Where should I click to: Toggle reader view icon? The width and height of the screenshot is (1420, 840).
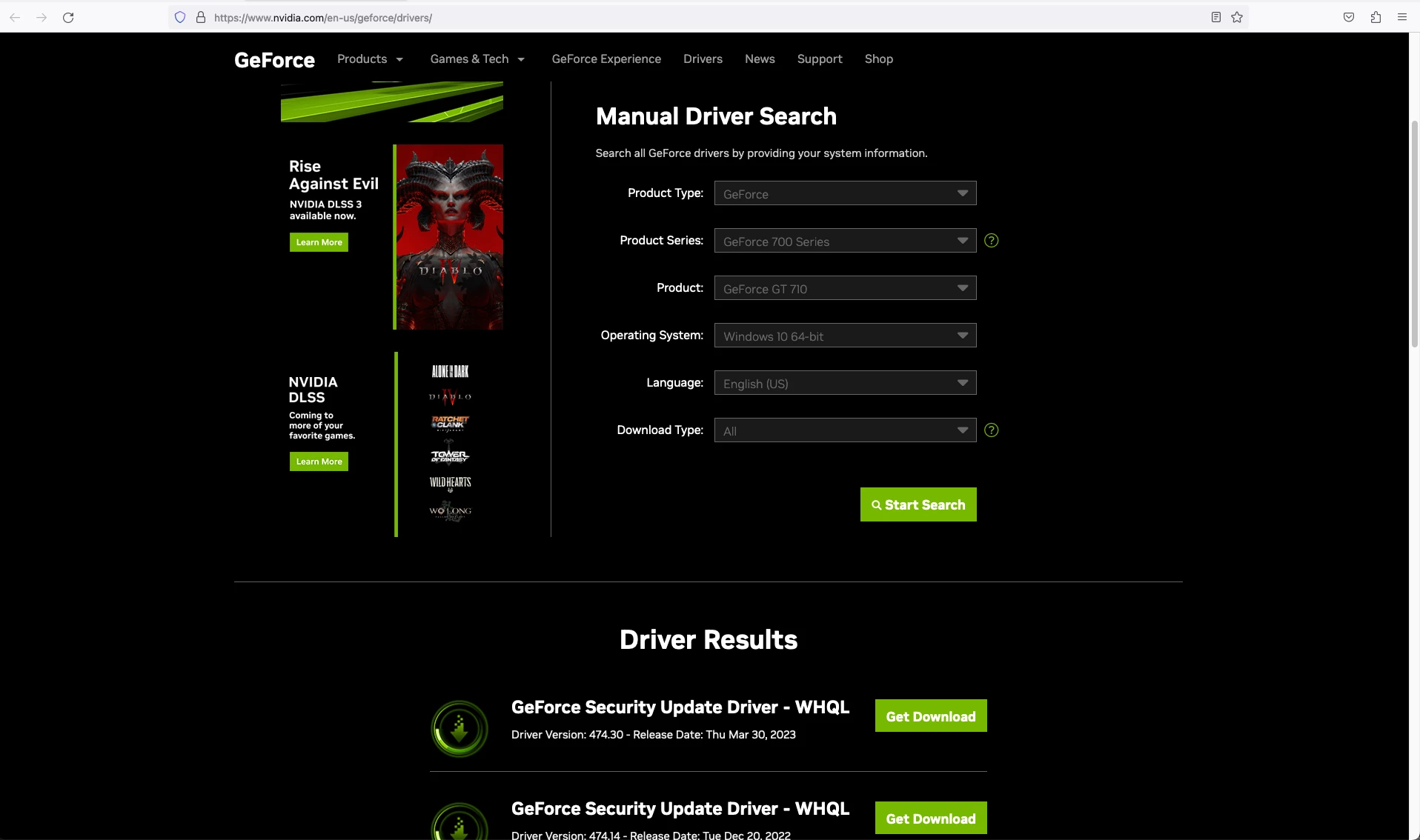tap(1216, 17)
